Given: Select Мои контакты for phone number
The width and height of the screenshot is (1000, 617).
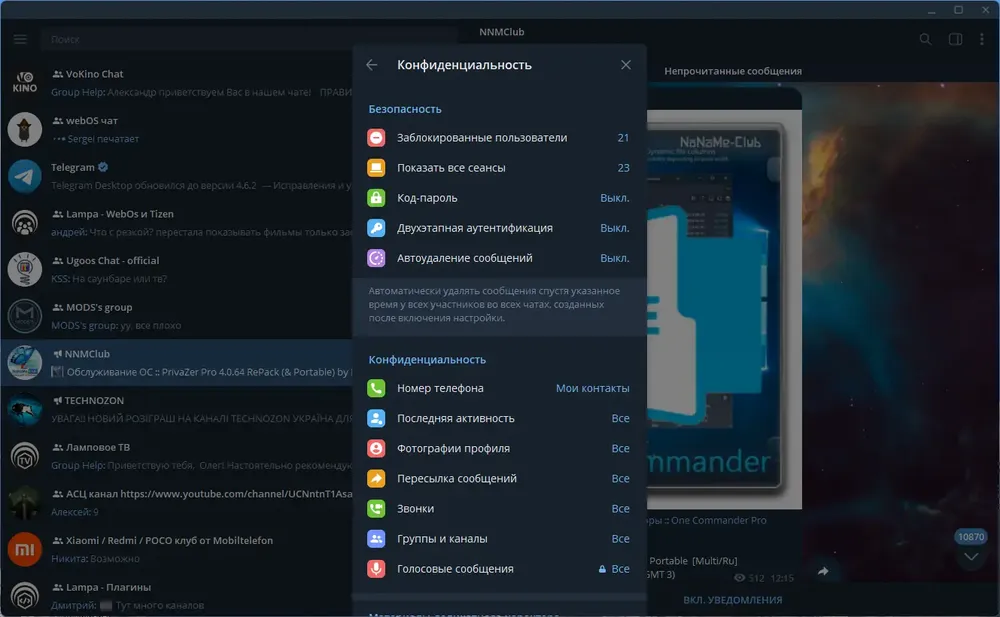Looking at the screenshot, I should [592, 388].
